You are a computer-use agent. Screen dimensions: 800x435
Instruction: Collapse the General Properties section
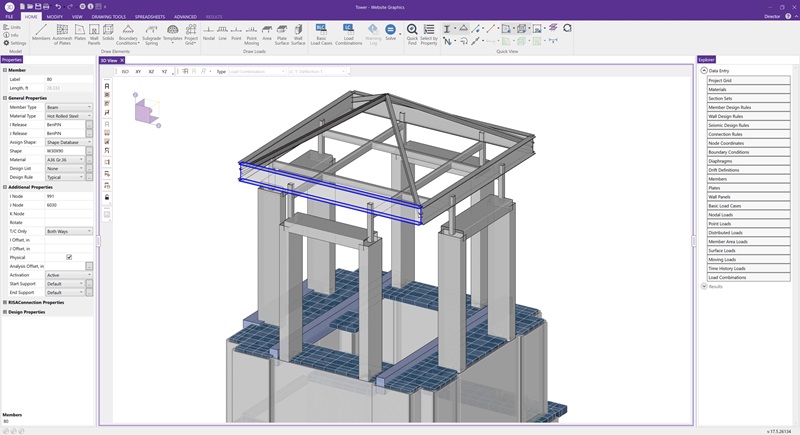5,98
